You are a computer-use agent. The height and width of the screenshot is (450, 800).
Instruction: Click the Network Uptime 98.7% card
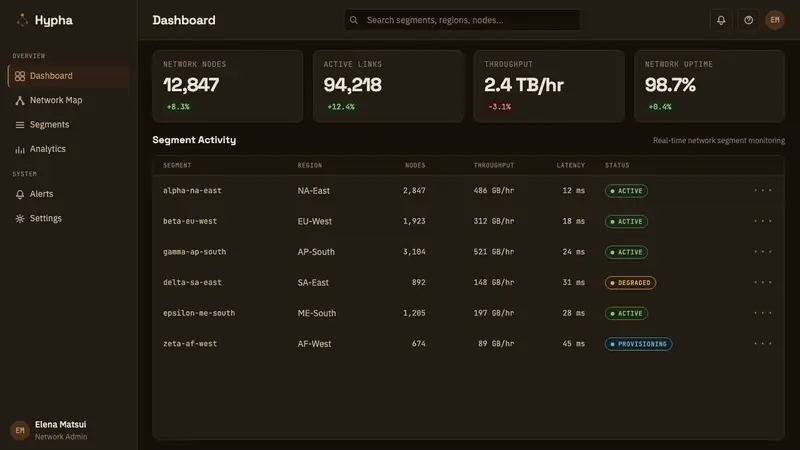[x=709, y=86]
